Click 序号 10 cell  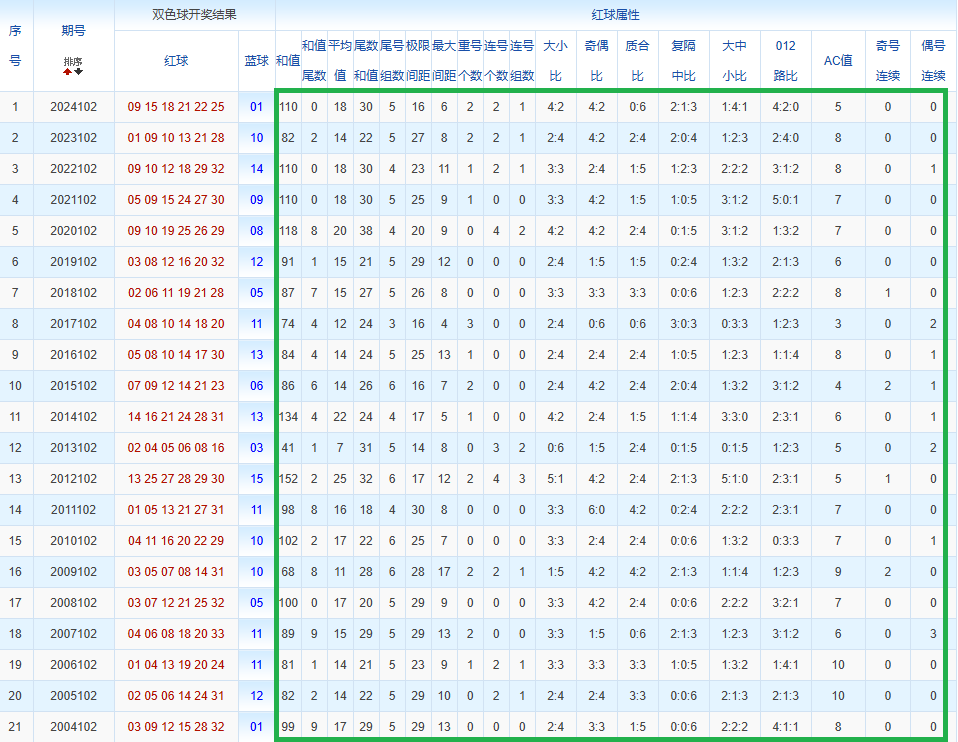tap(15, 386)
